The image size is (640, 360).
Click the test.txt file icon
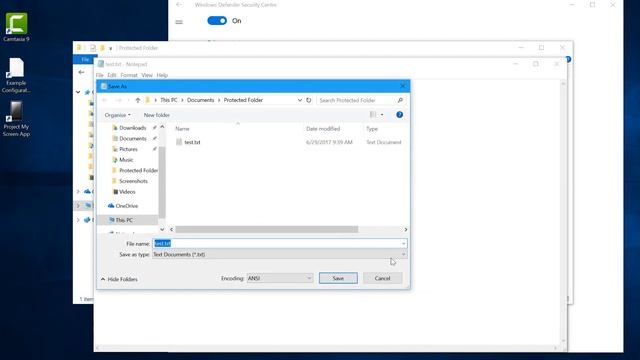pos(179,142)
